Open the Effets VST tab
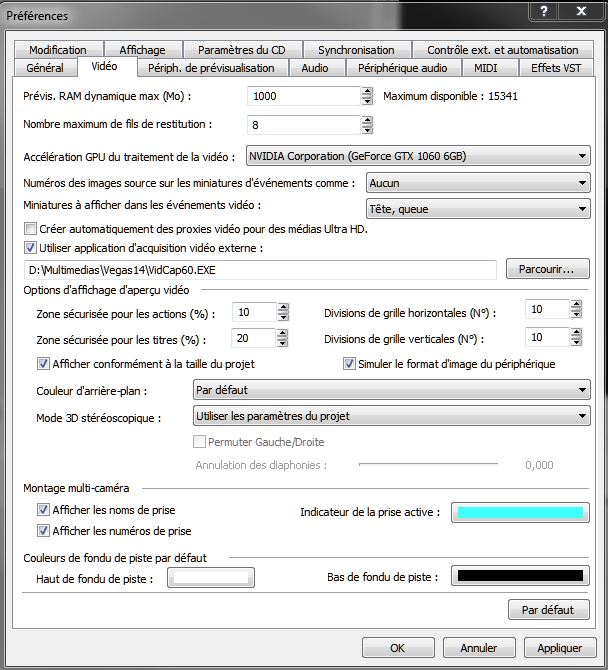 click(x=556, y=68)
